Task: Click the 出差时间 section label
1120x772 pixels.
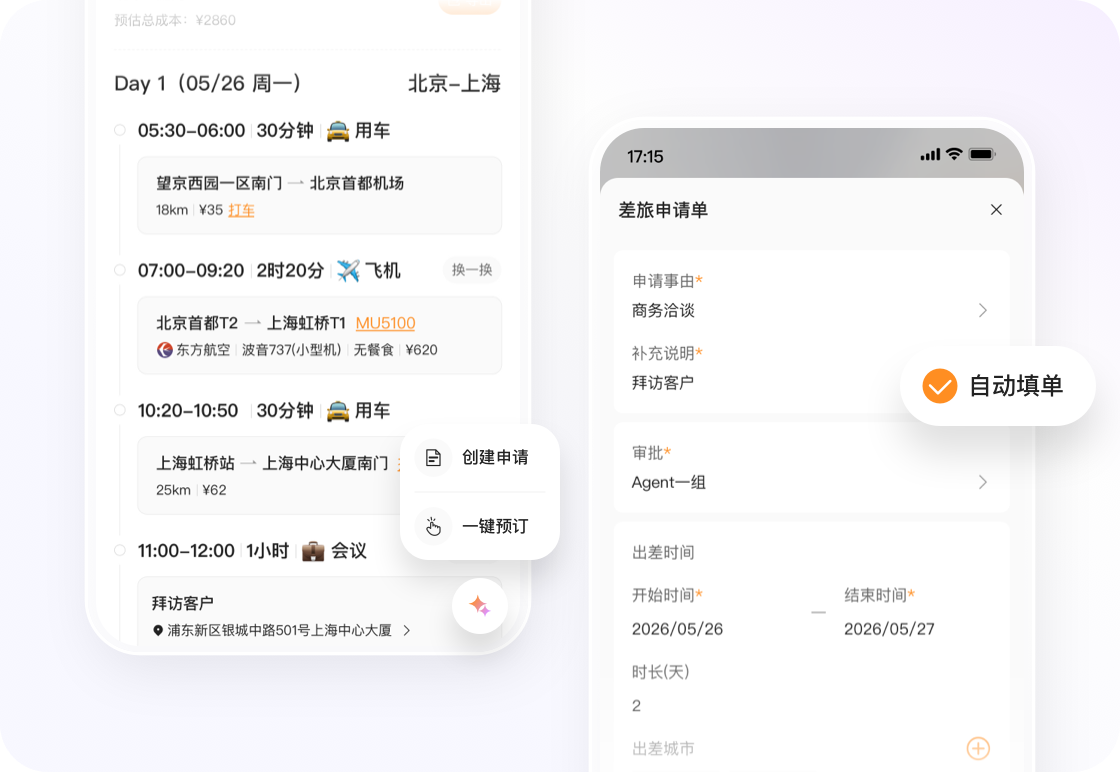Action: coord(663,553)
